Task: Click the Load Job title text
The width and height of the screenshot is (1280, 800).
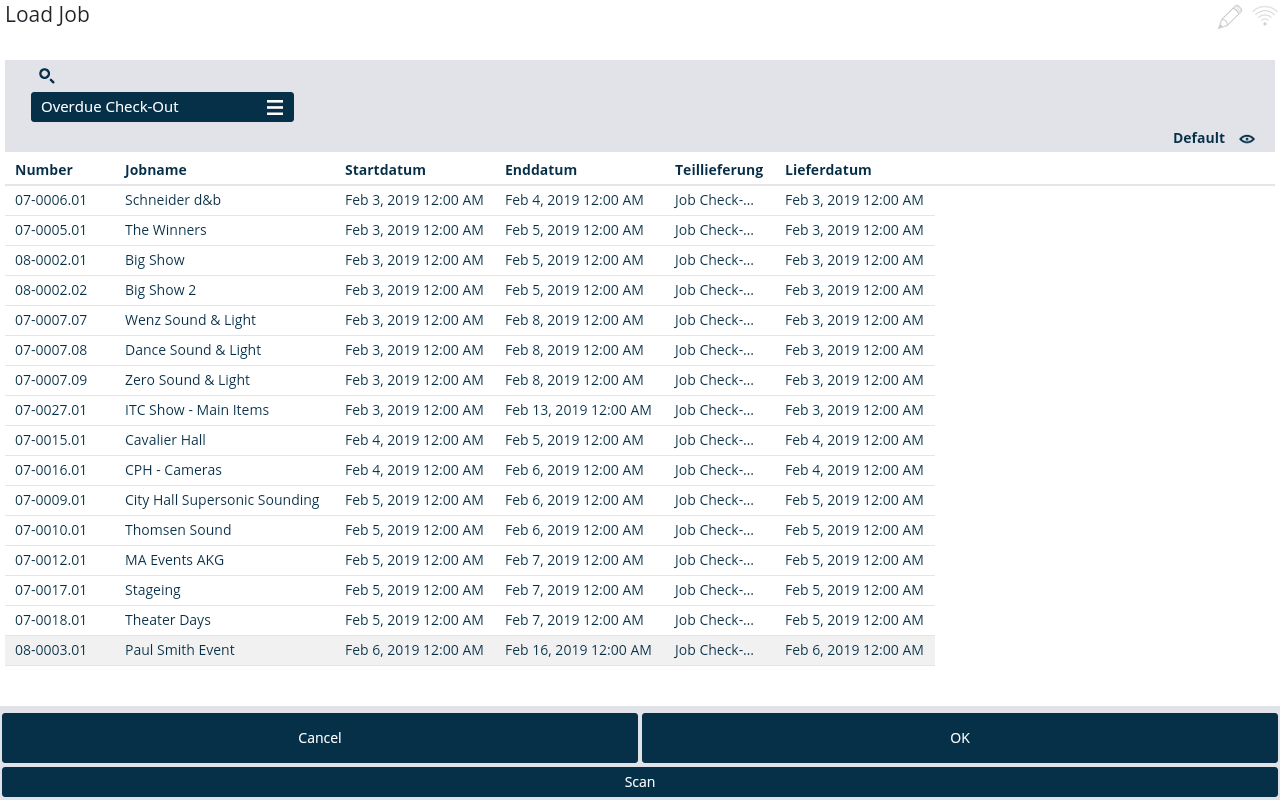Action: click(x=48, y=16)
